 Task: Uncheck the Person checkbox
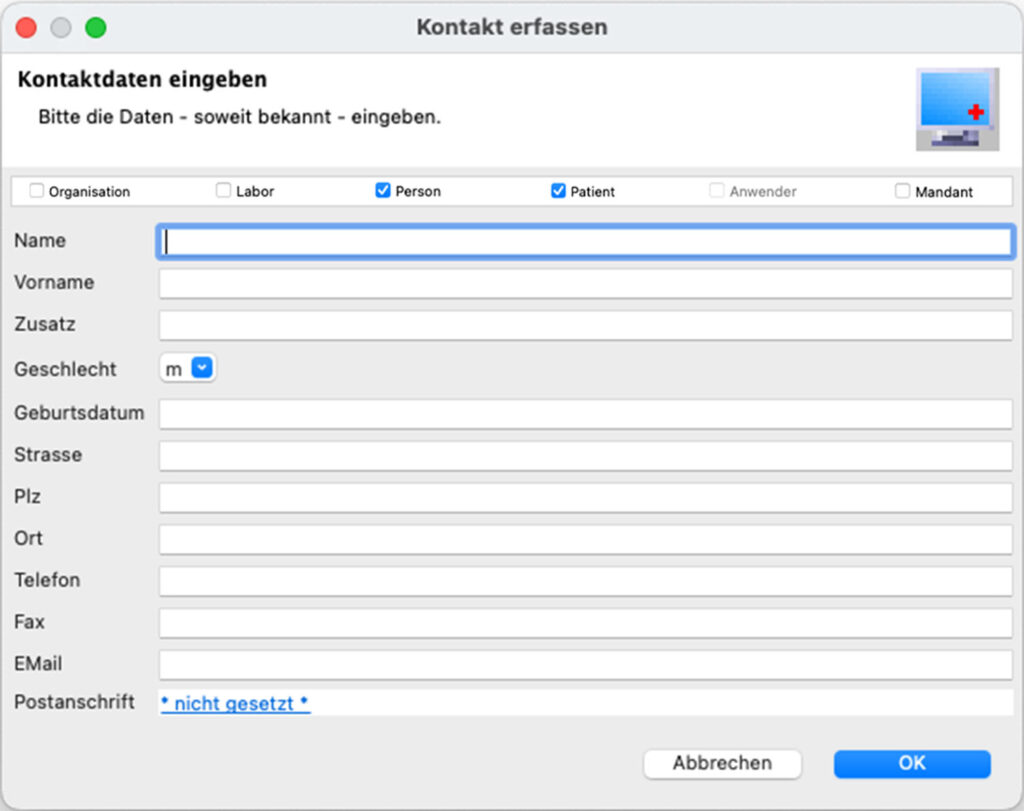coord(383,191)
